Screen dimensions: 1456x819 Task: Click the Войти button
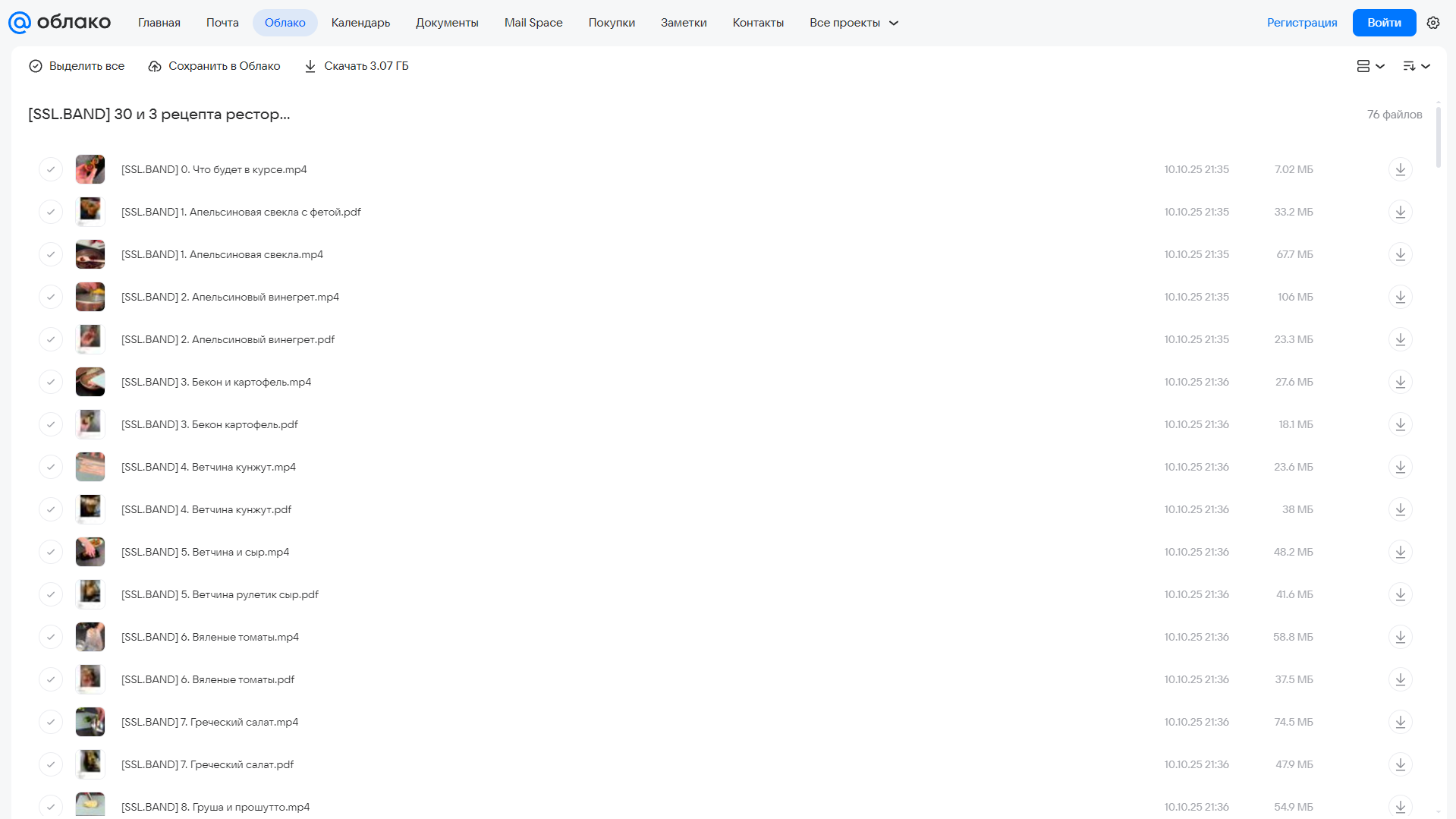click(x=1384, y=23)
